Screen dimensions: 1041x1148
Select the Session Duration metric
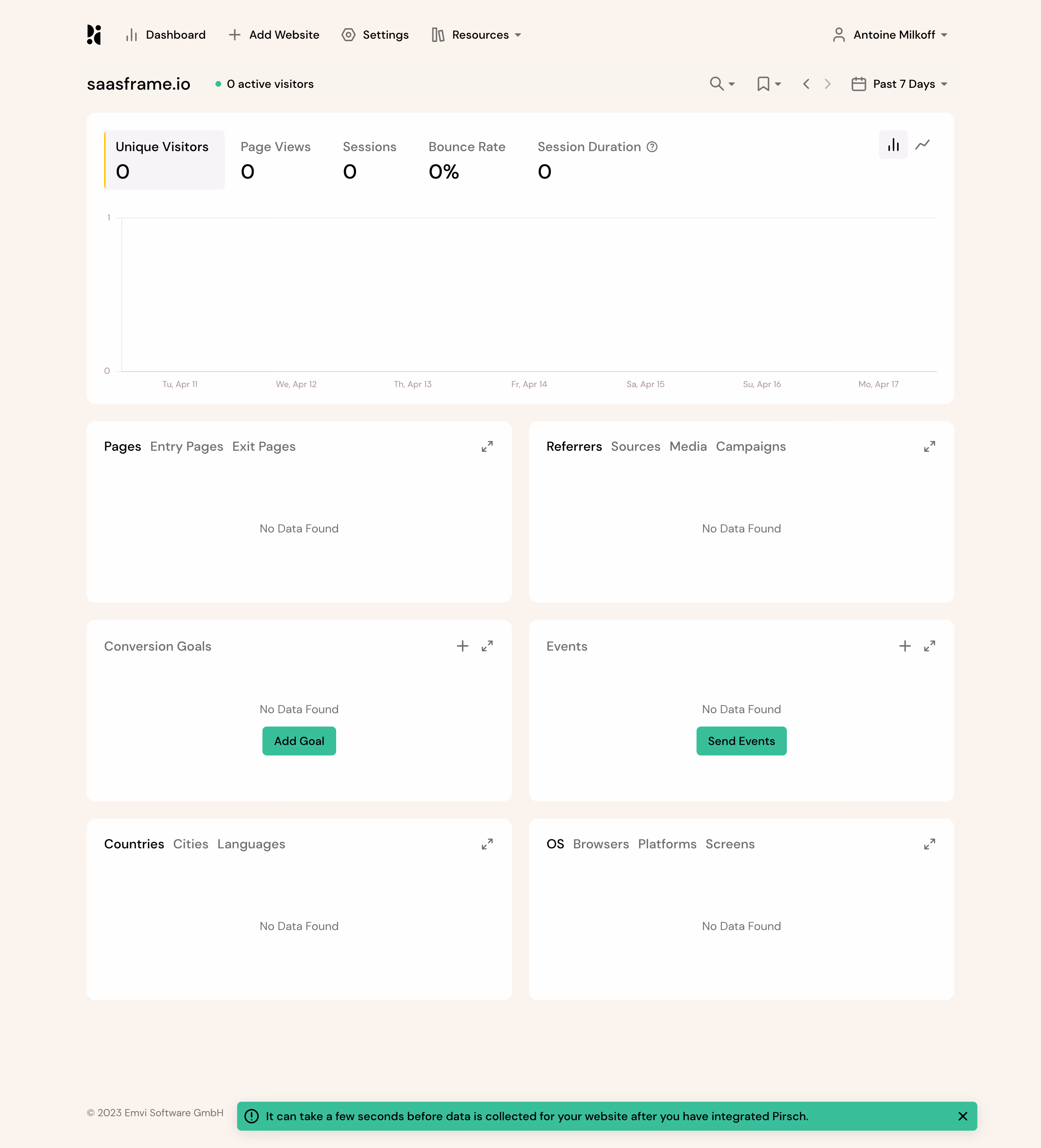pyautogui.click(x=597, y=160)
